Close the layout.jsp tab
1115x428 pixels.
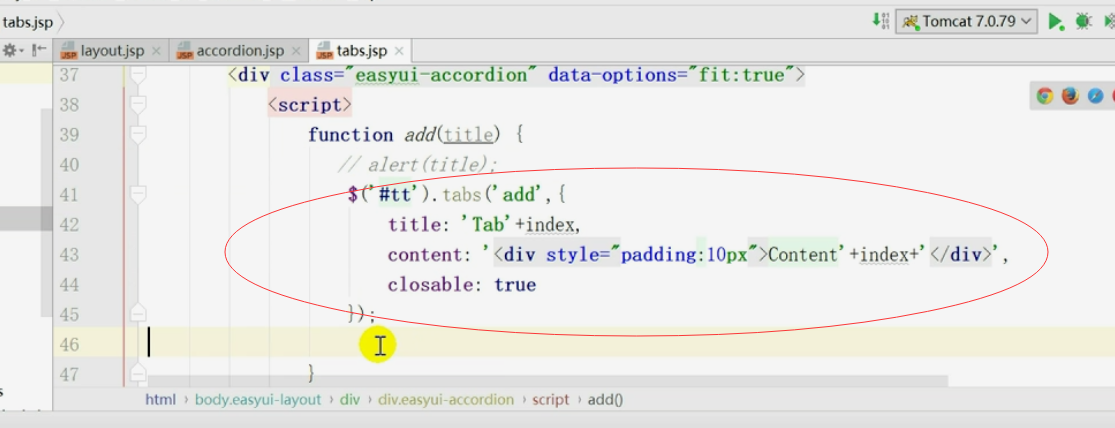coord(156,51)
